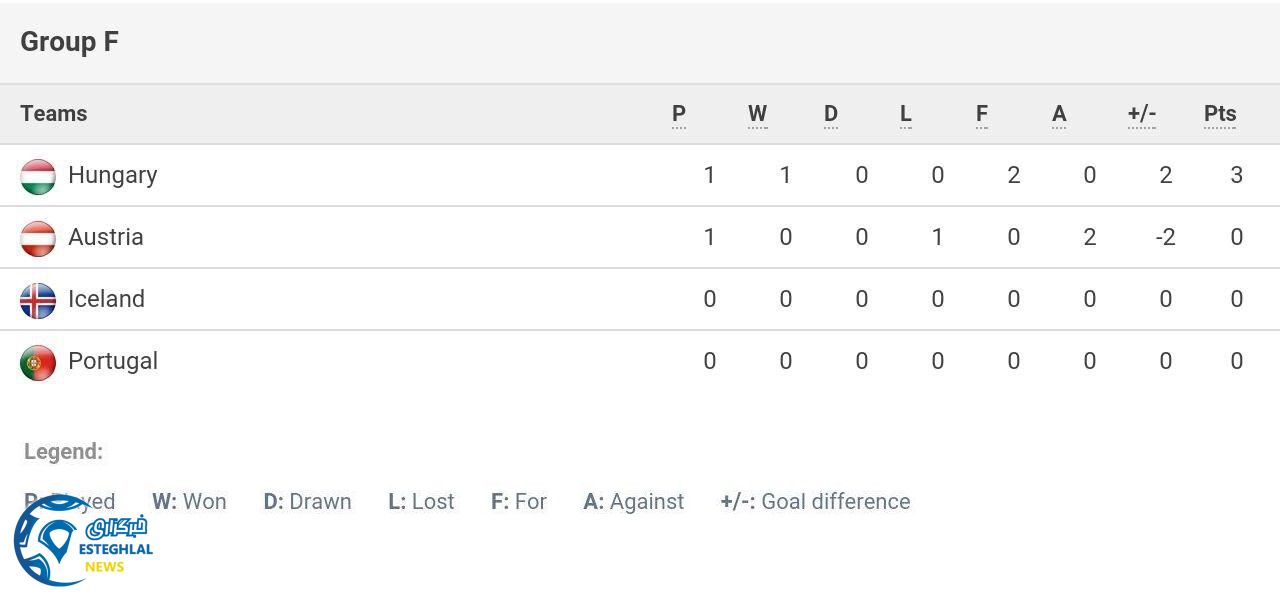Click the A column header dropdown
The width and height of the screenshot is (1280, 610).
[1058, 114]
